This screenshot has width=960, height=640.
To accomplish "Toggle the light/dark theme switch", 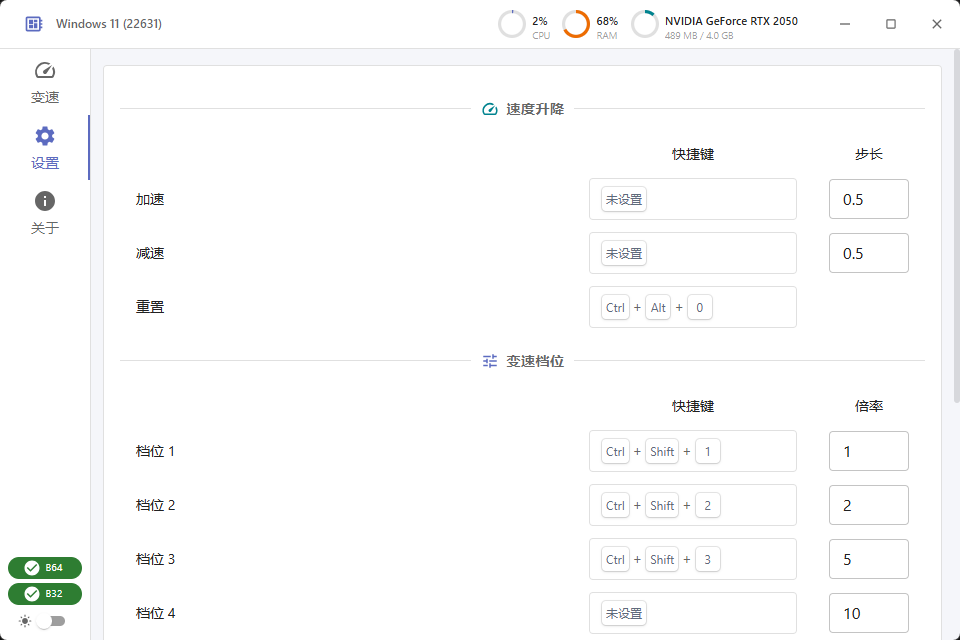I will tap(51, 621).
